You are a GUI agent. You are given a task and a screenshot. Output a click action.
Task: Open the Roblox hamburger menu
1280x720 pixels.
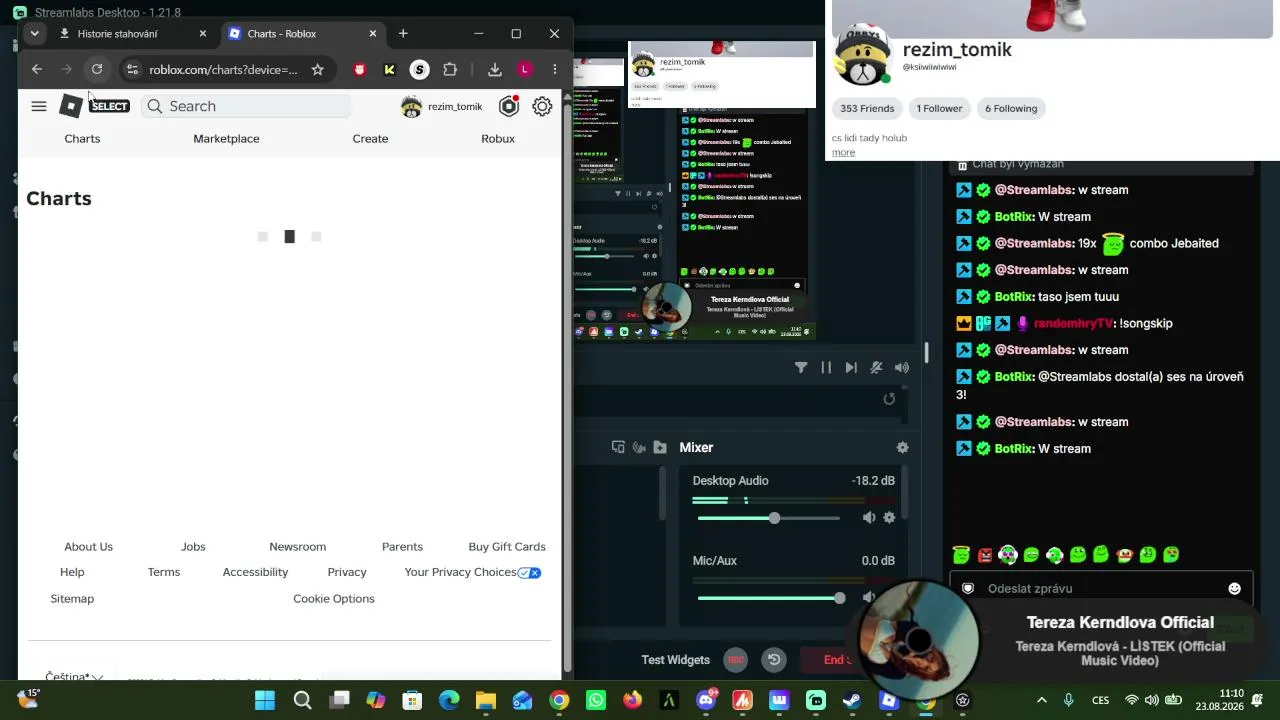(39, 106)
